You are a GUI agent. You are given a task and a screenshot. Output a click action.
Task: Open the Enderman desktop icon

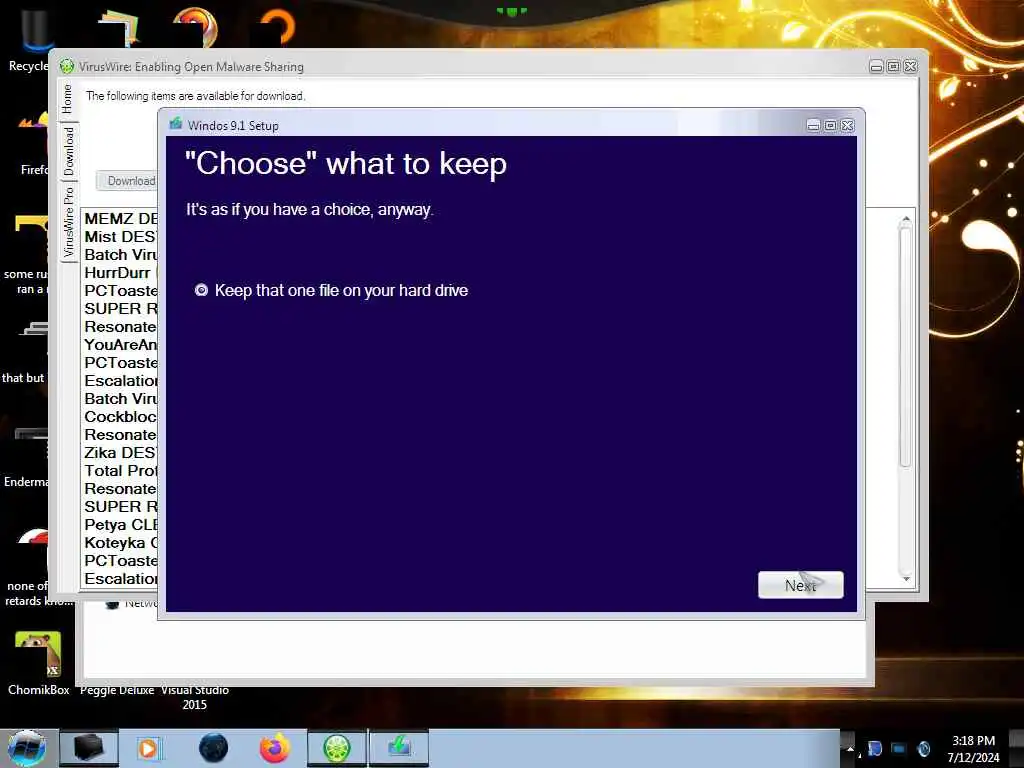tap(27, 457)
